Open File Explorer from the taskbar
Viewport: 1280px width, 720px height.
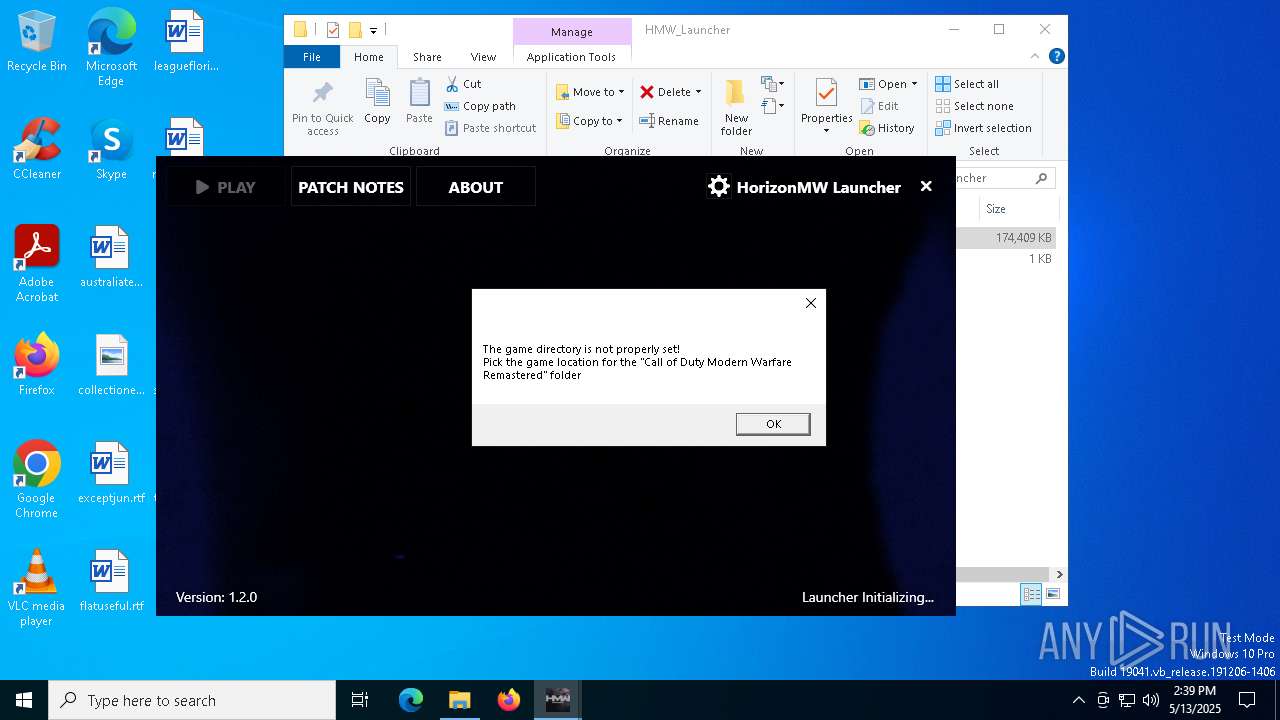tap(460, 700)
